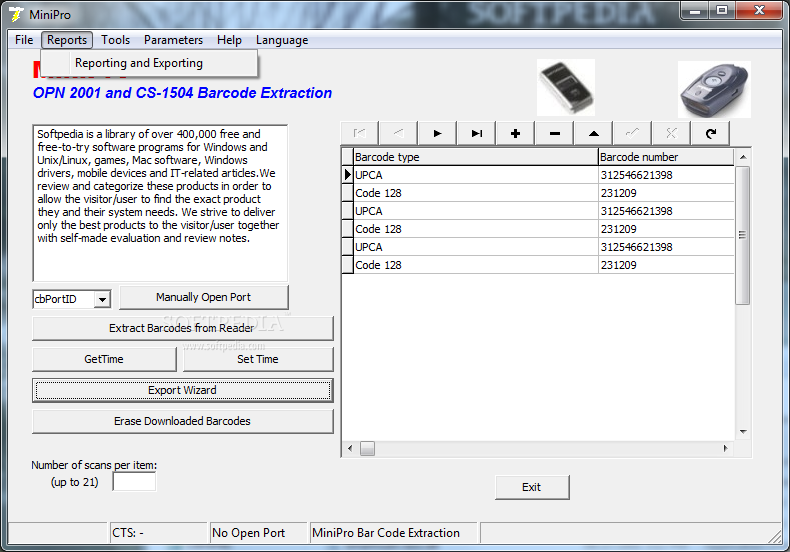
Task: Click the CS-1504 scanner image
Action: 714,90
